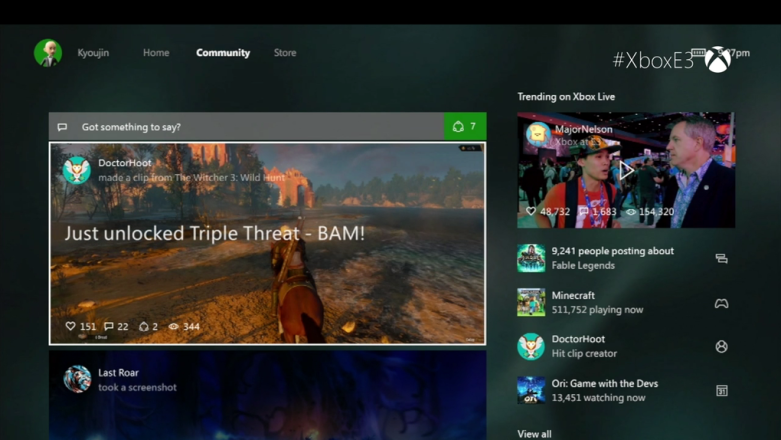This screenshot has height=440, width=781.
Task: Click the Last Roar name on screenshot post
Action: tap(119, 373)
